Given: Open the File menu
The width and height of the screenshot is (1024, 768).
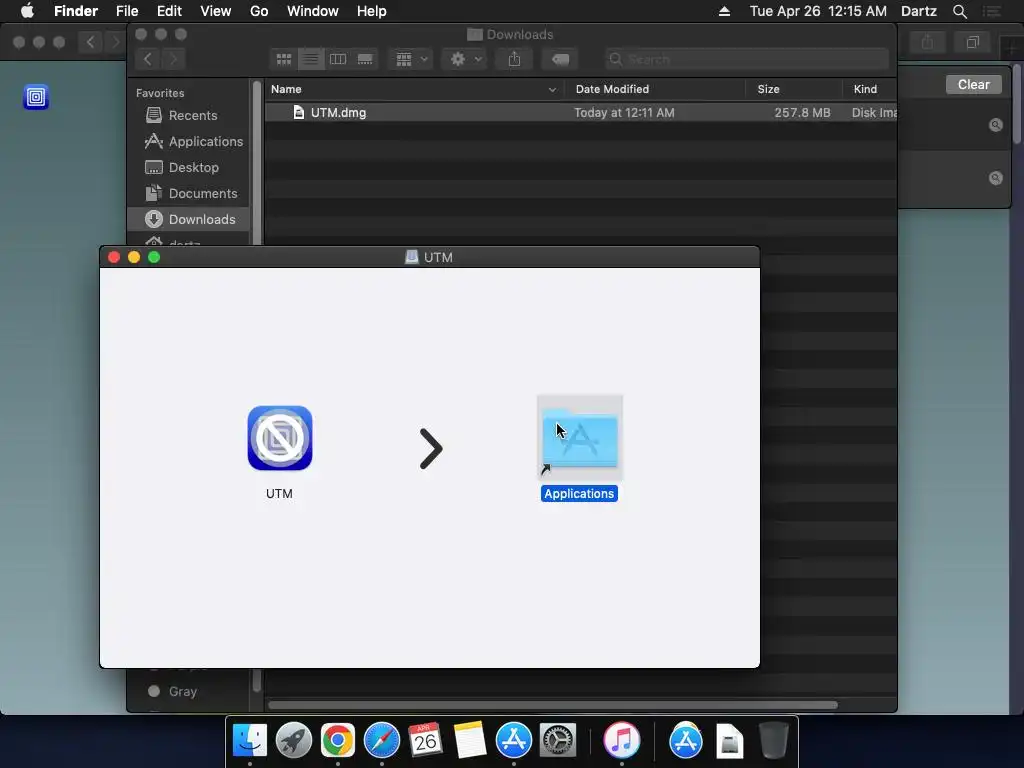Looking at the screenshot, I should click(x=127, y=11).
